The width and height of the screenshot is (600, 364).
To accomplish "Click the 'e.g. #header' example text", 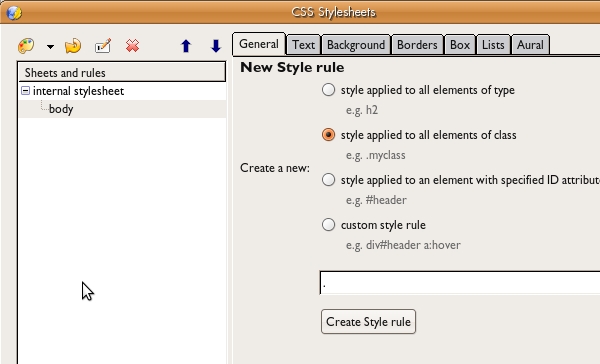I will pos(376,200).
